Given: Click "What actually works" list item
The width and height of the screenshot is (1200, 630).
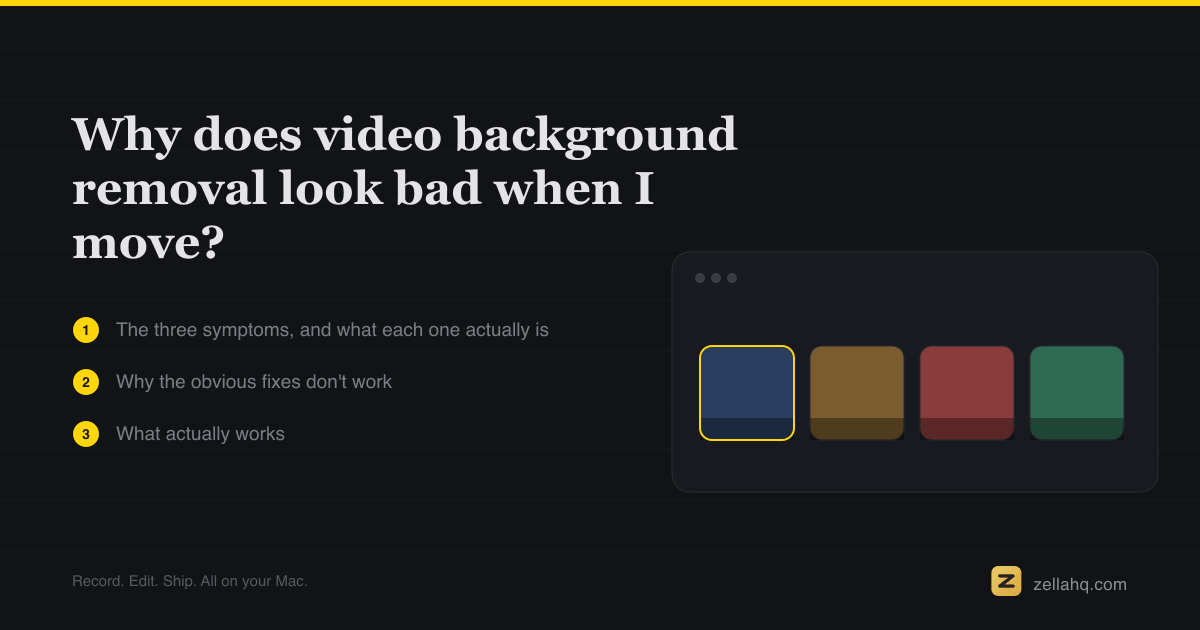Looking at the screenshot, I should pyautogui.click(x=200, y=434).
